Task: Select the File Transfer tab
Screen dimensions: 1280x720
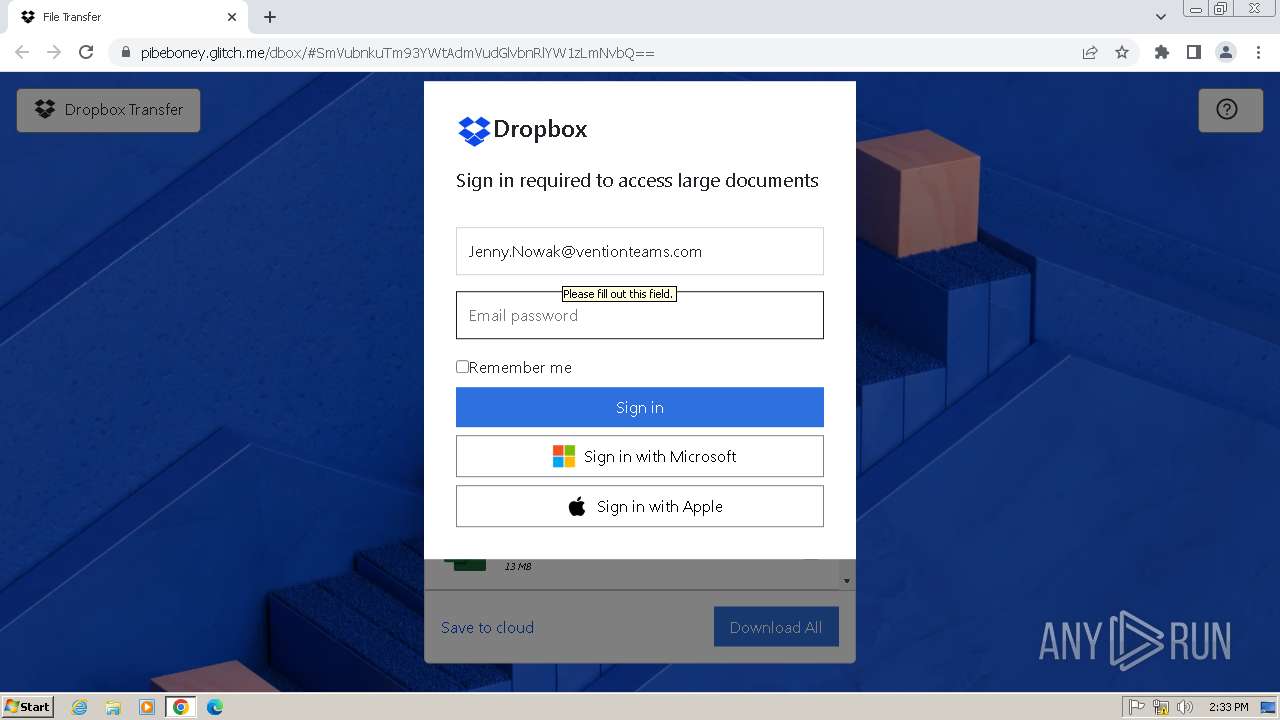Action: point(128,17)
